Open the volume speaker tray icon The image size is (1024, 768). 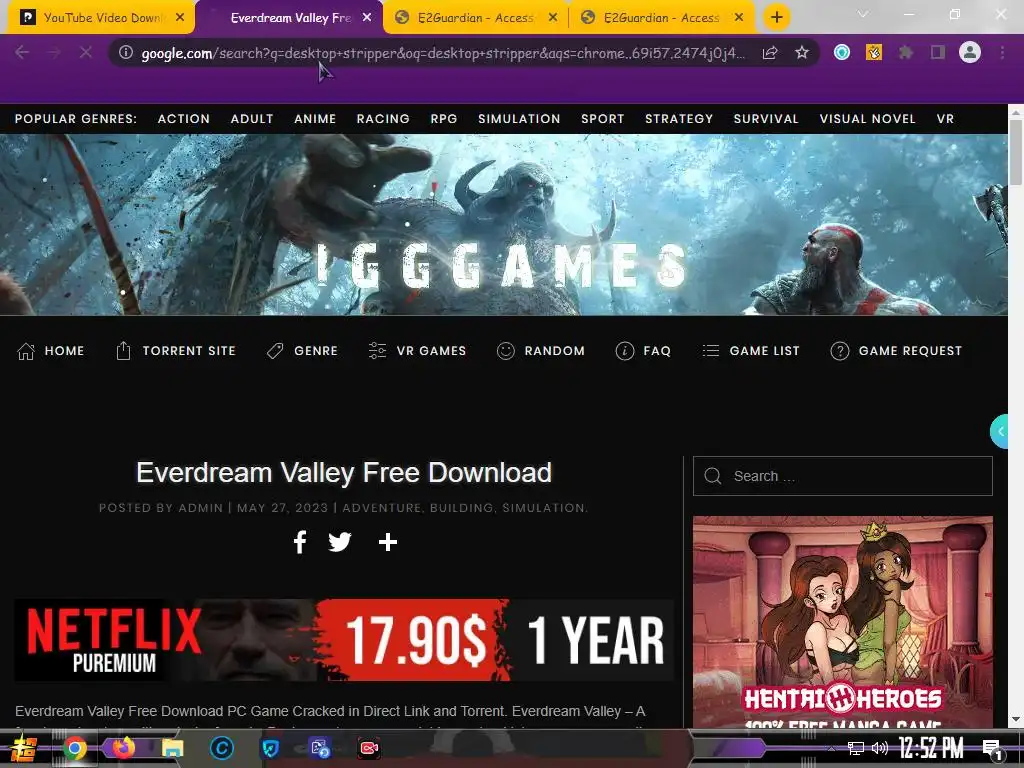click(879, 748)
